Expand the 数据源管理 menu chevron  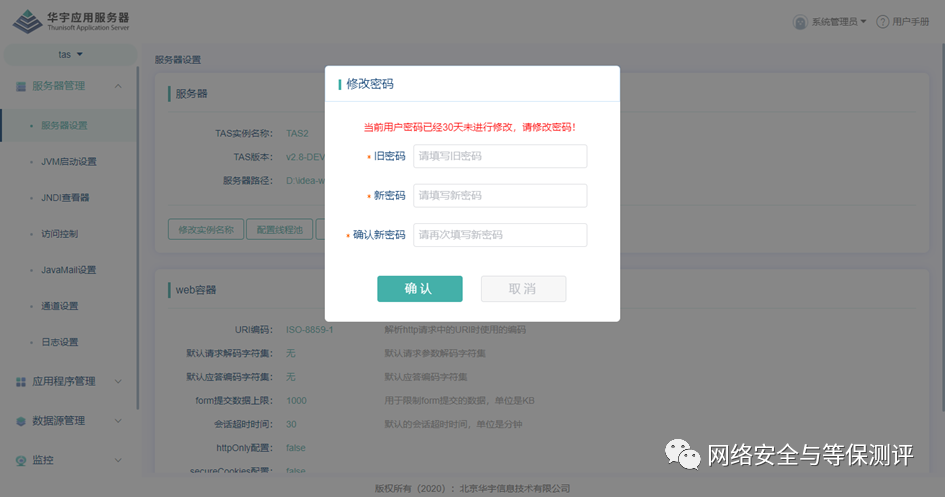point(118,421)
